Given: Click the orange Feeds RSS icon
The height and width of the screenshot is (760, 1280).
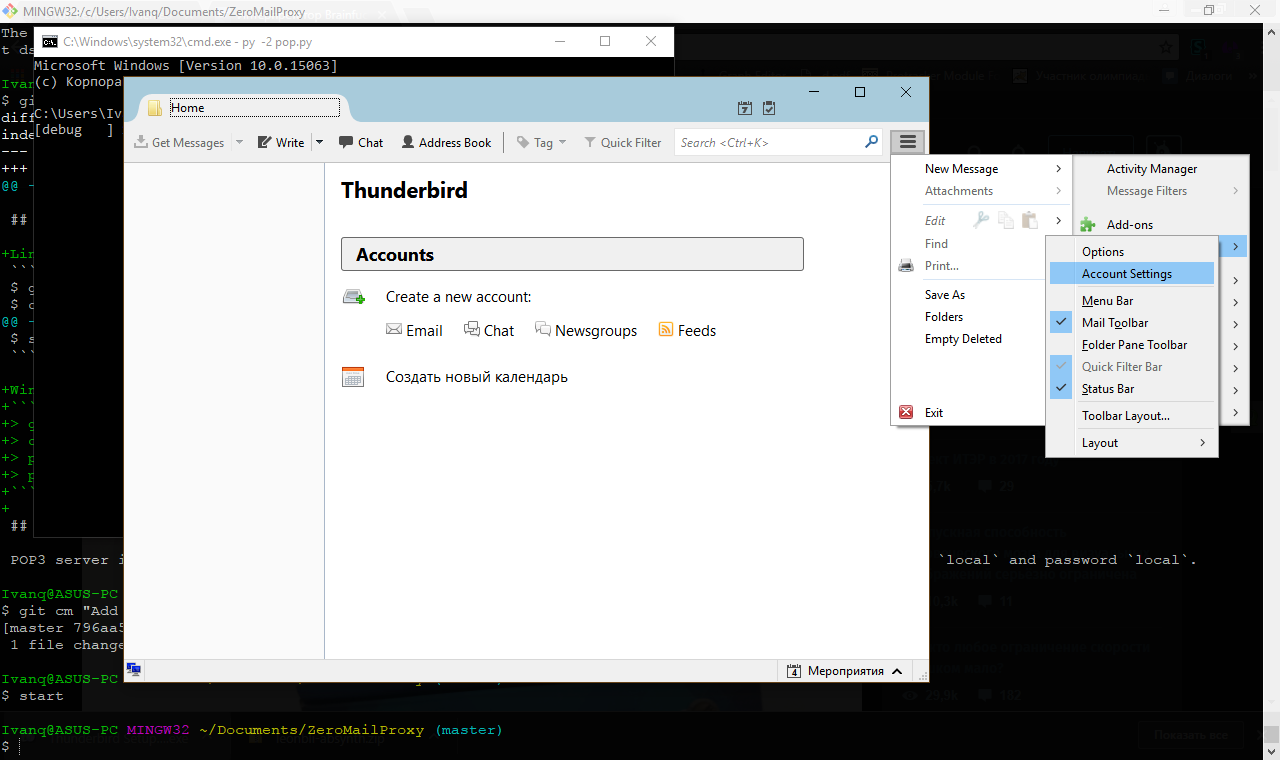Looking at the screenshot, I should pyautogui.click(x=666, y=329).
